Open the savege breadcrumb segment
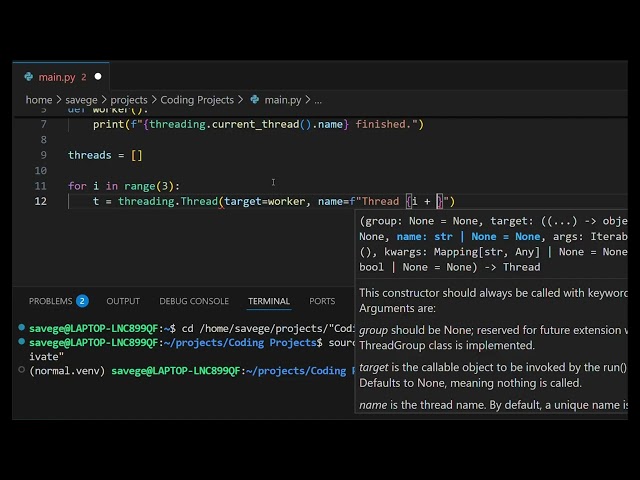This screenshot has height=480, width=640. click(x=81, y=100)
